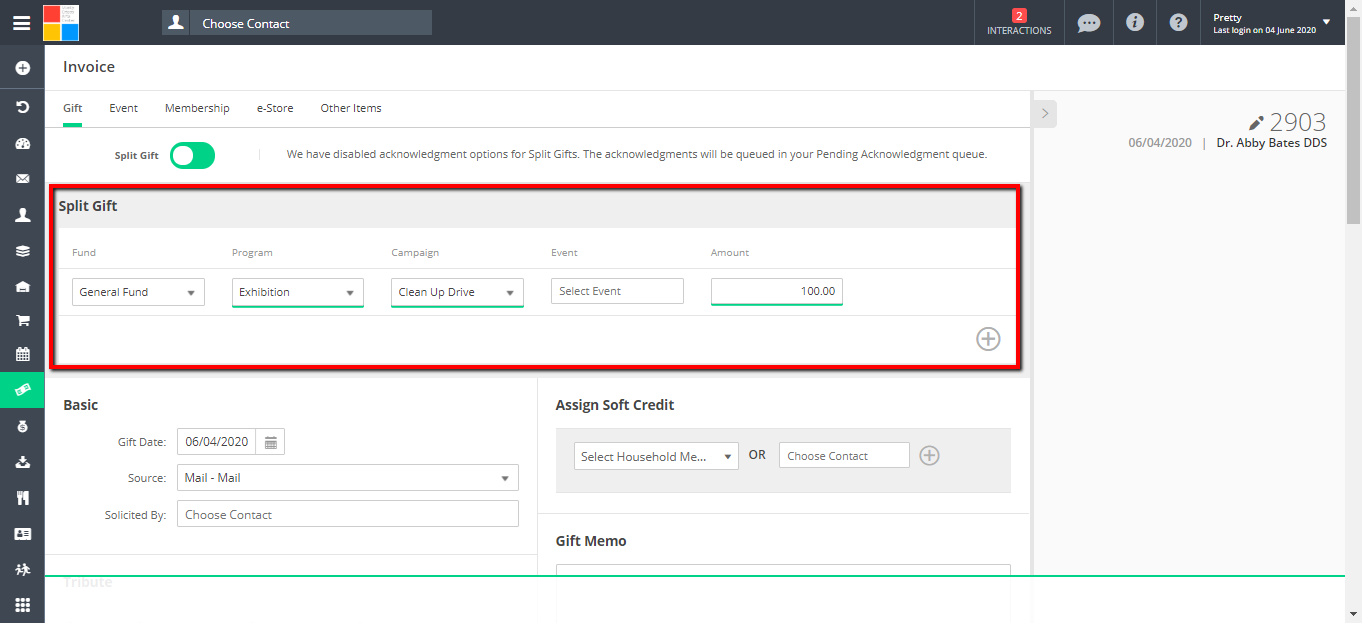Add another split gift row
Image resolution: width=1362 pixels, height=623 pixels.
(x=988, y=339)
